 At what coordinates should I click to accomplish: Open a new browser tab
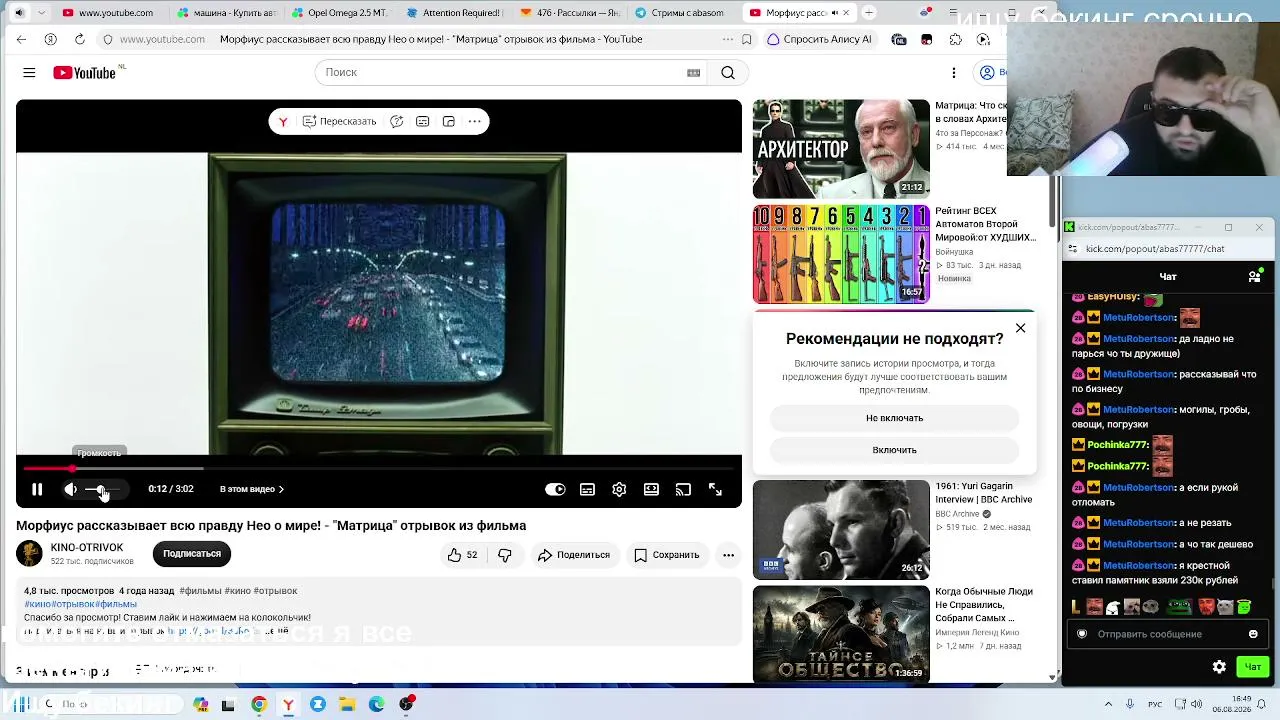coord(869,13)
